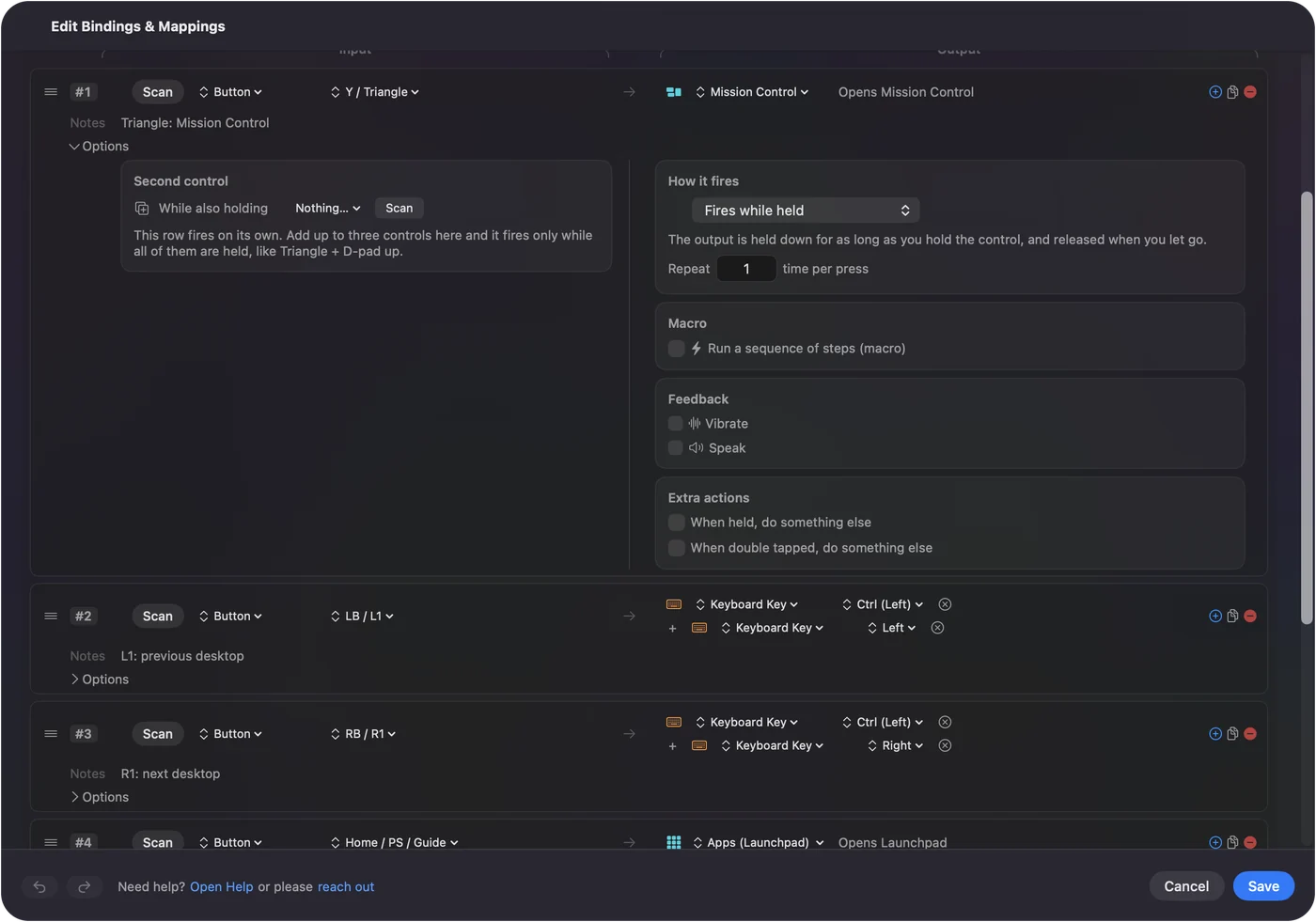The height and width of the screenshot is (922, 1316).
Task: Collapse the Options section of row #1
Action: coord(99,147)
